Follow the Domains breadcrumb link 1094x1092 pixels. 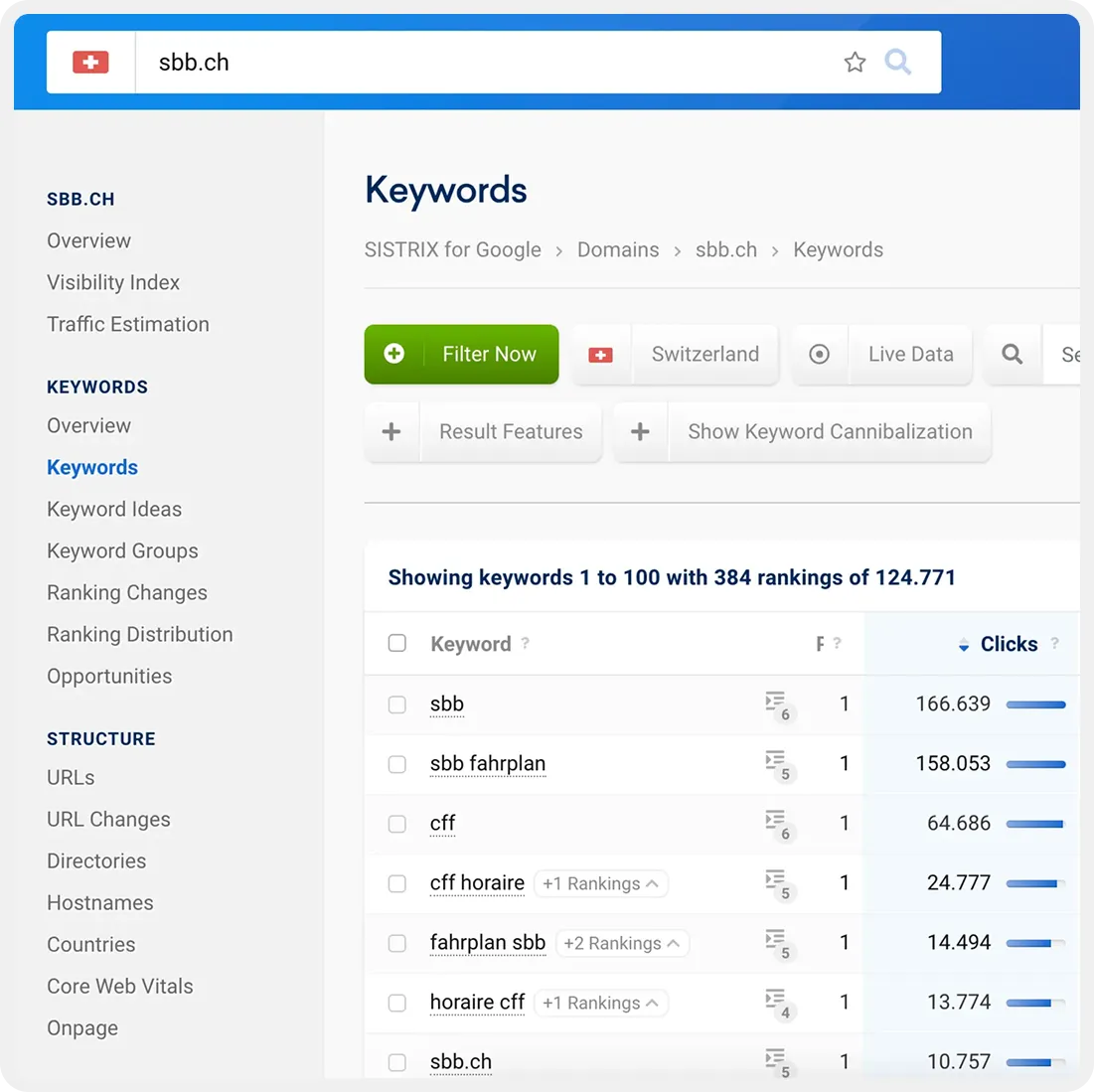point(617,249)
